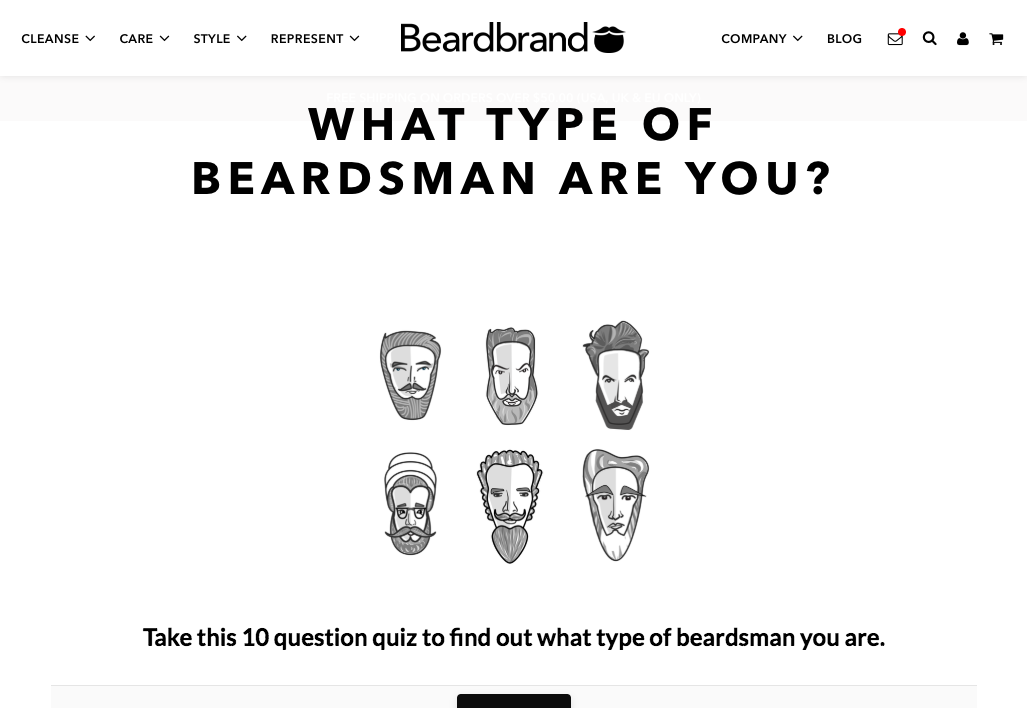Select the top-middle frowning beardsman illustration

(x=511, y=376)
